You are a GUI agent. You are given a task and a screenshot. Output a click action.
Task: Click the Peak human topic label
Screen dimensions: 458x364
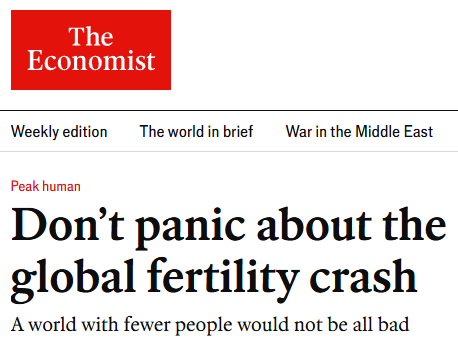[46, 186]
